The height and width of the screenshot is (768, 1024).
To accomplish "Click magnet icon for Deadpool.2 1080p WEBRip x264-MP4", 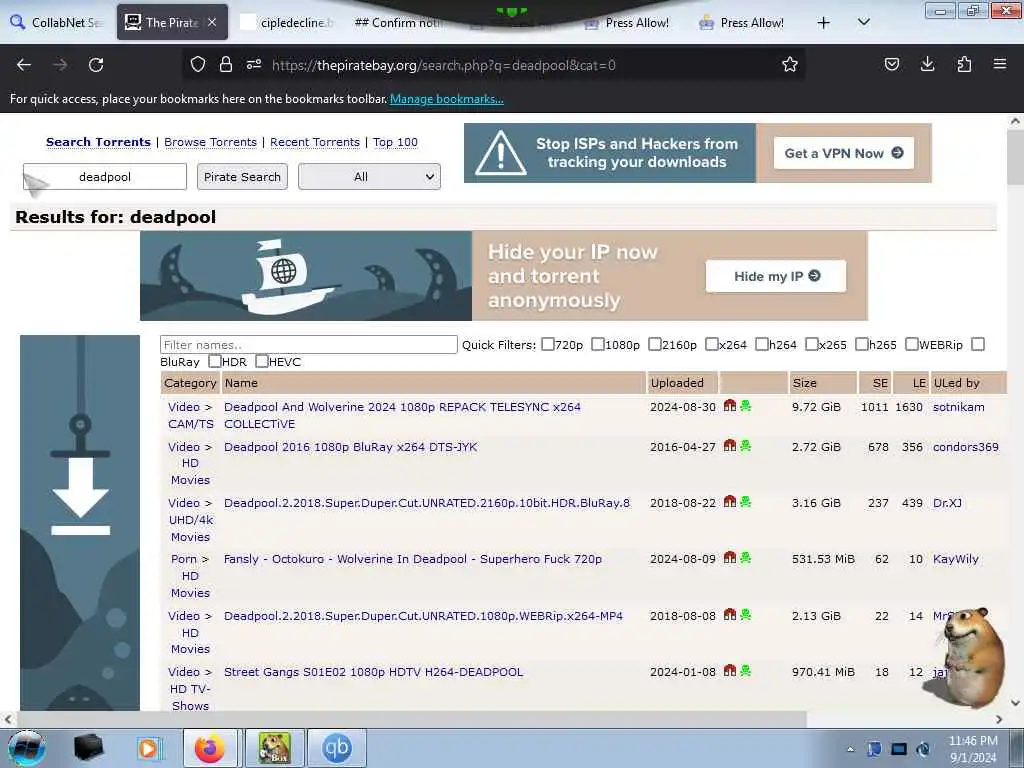I will (729, 615).
